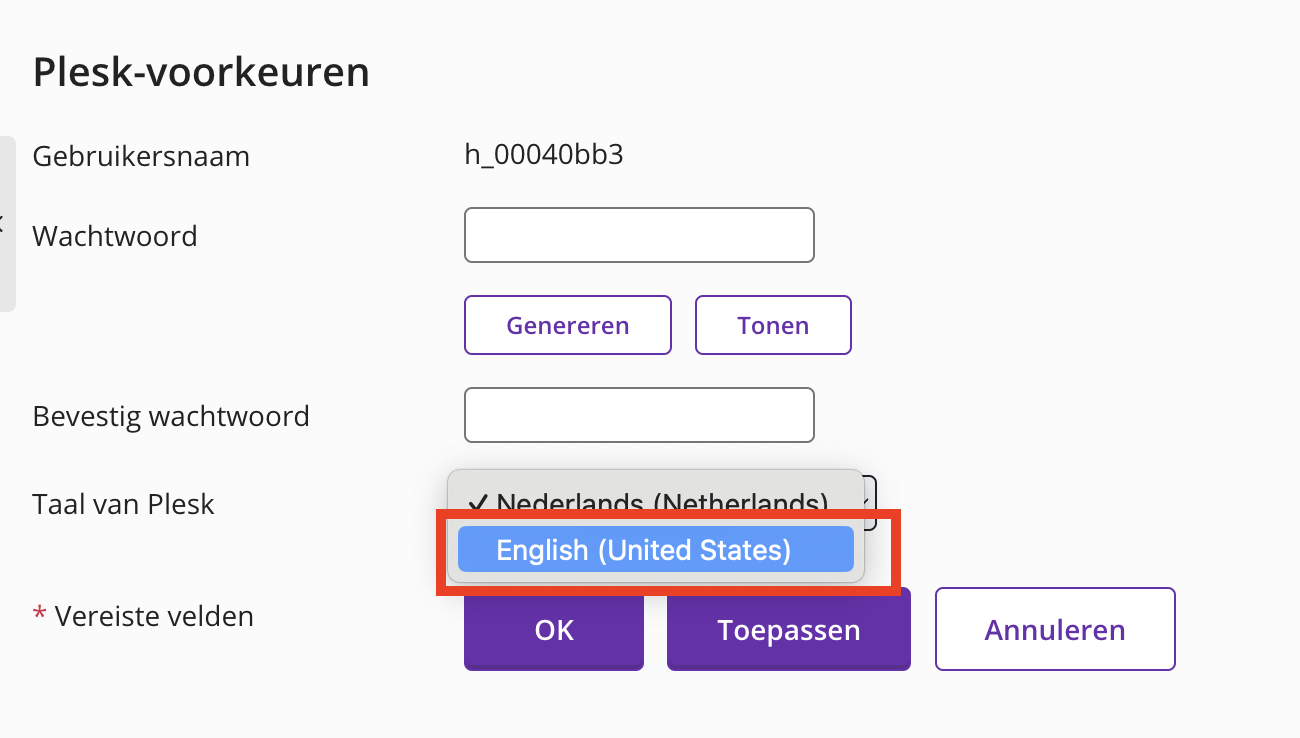
Task: Apply changes with the Toepassen button
Action: pyautogui.click(x=788, y=629)
